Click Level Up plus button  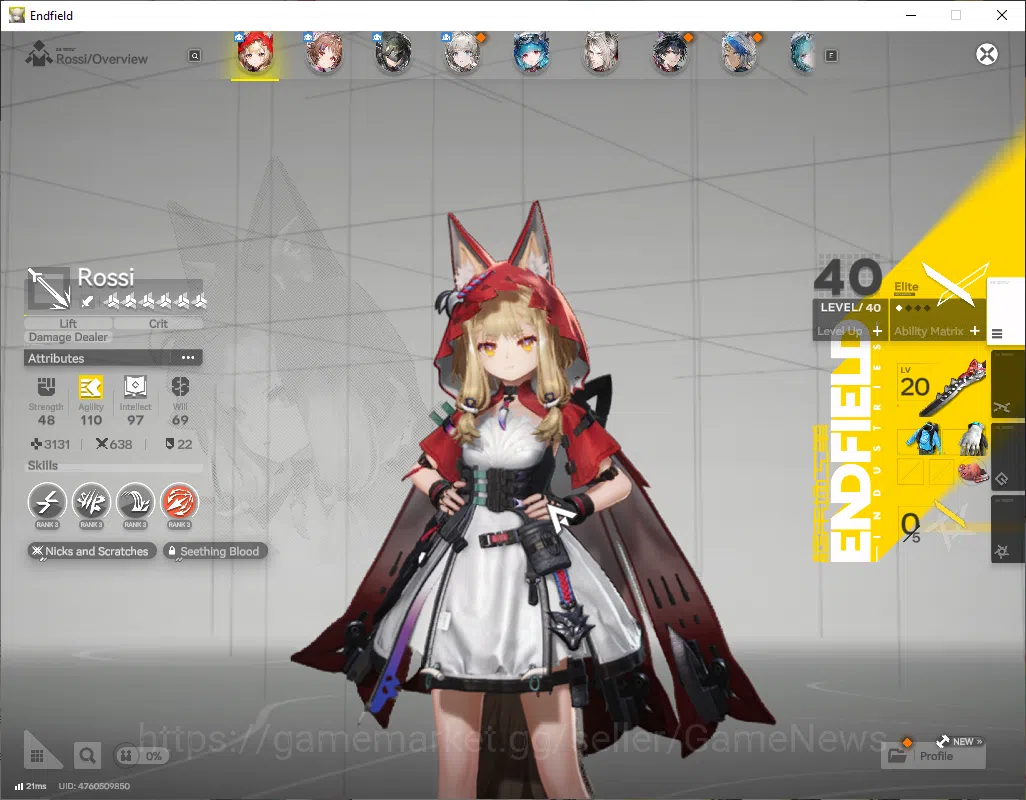pos(877,331)
